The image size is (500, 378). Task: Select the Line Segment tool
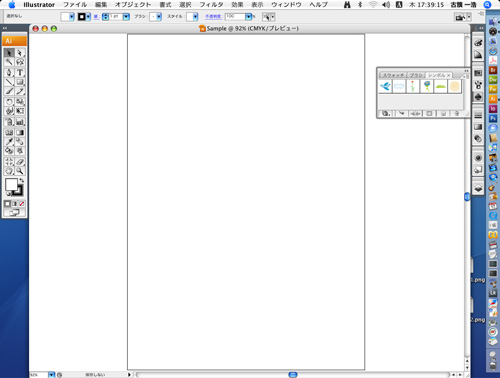pos(9,82)
